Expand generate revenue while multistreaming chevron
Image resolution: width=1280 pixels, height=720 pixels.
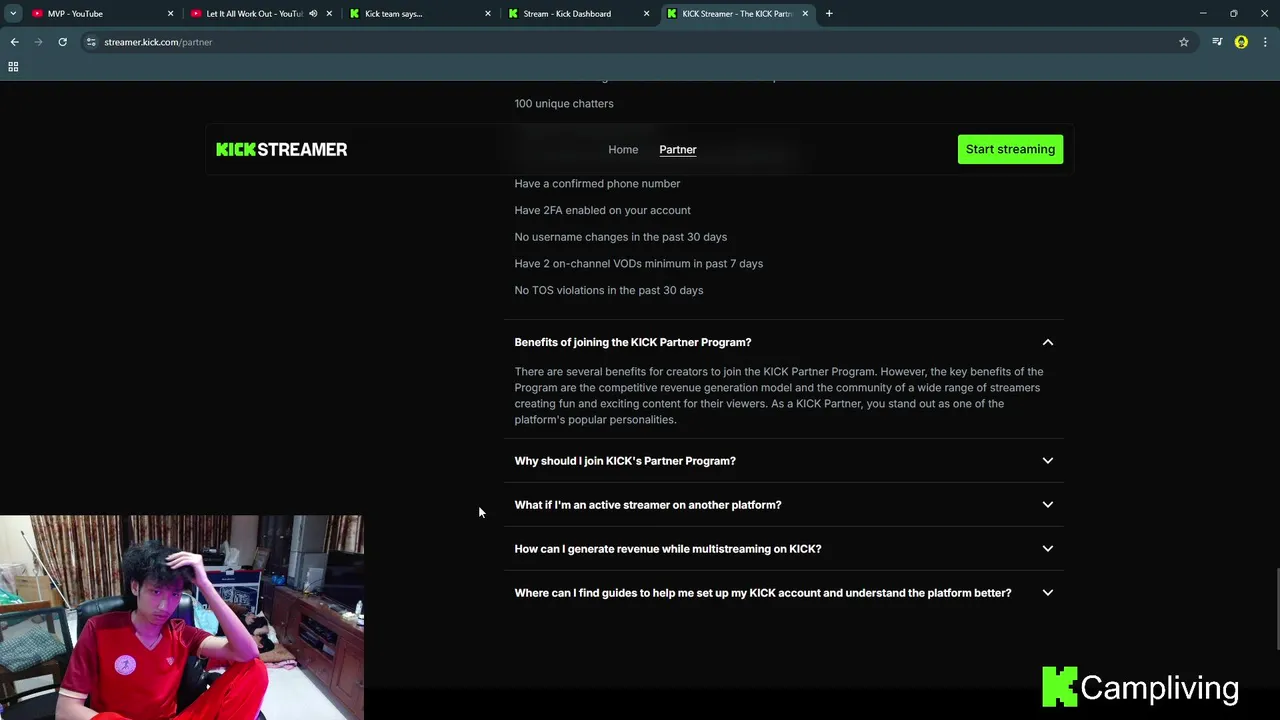tap(1048, 549)
